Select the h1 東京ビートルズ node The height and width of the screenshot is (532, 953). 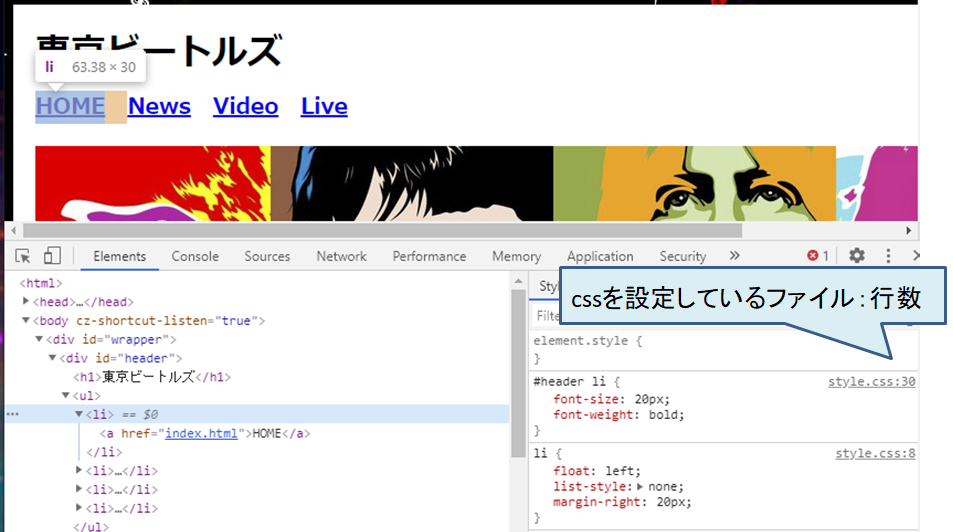[152, 377]
